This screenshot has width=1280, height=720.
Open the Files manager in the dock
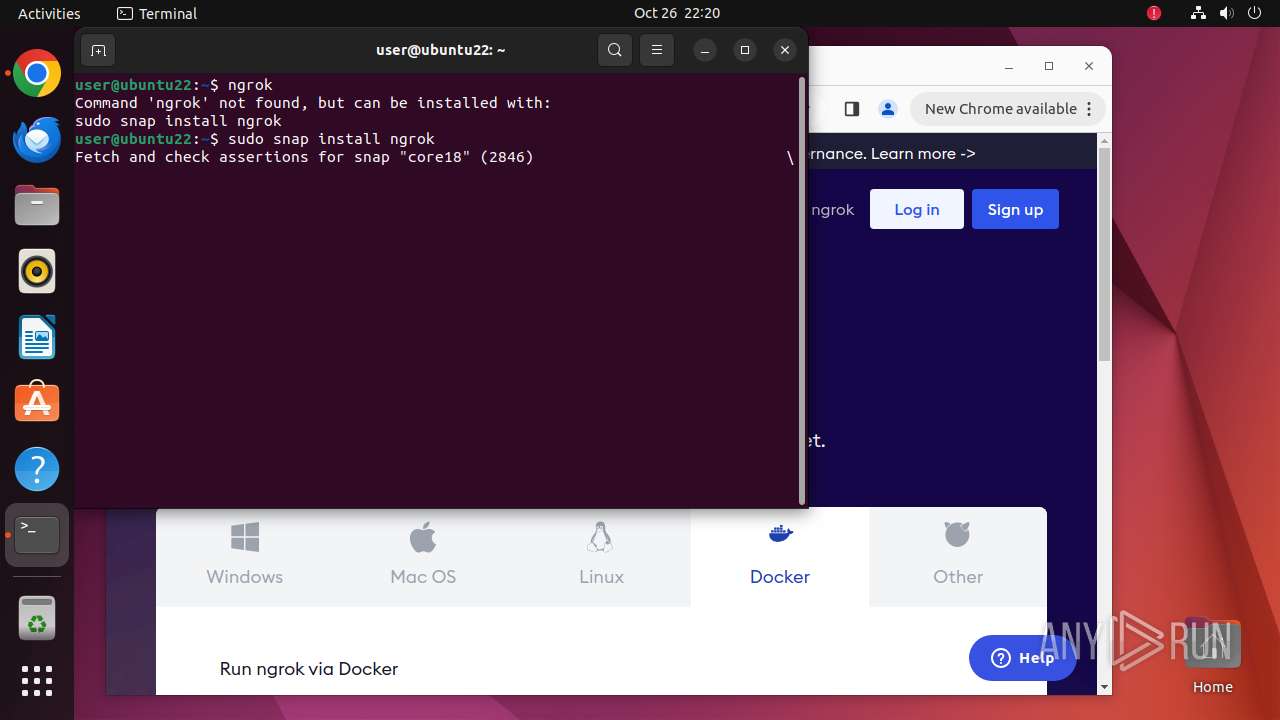(37, 205)
